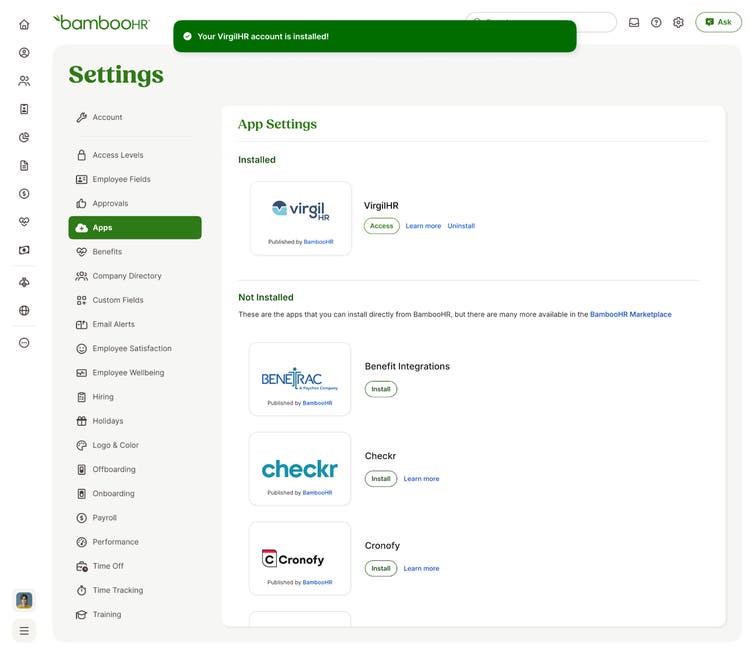
Task: Open the Files document icon in left rail
Action: click(x=24, y=166)
